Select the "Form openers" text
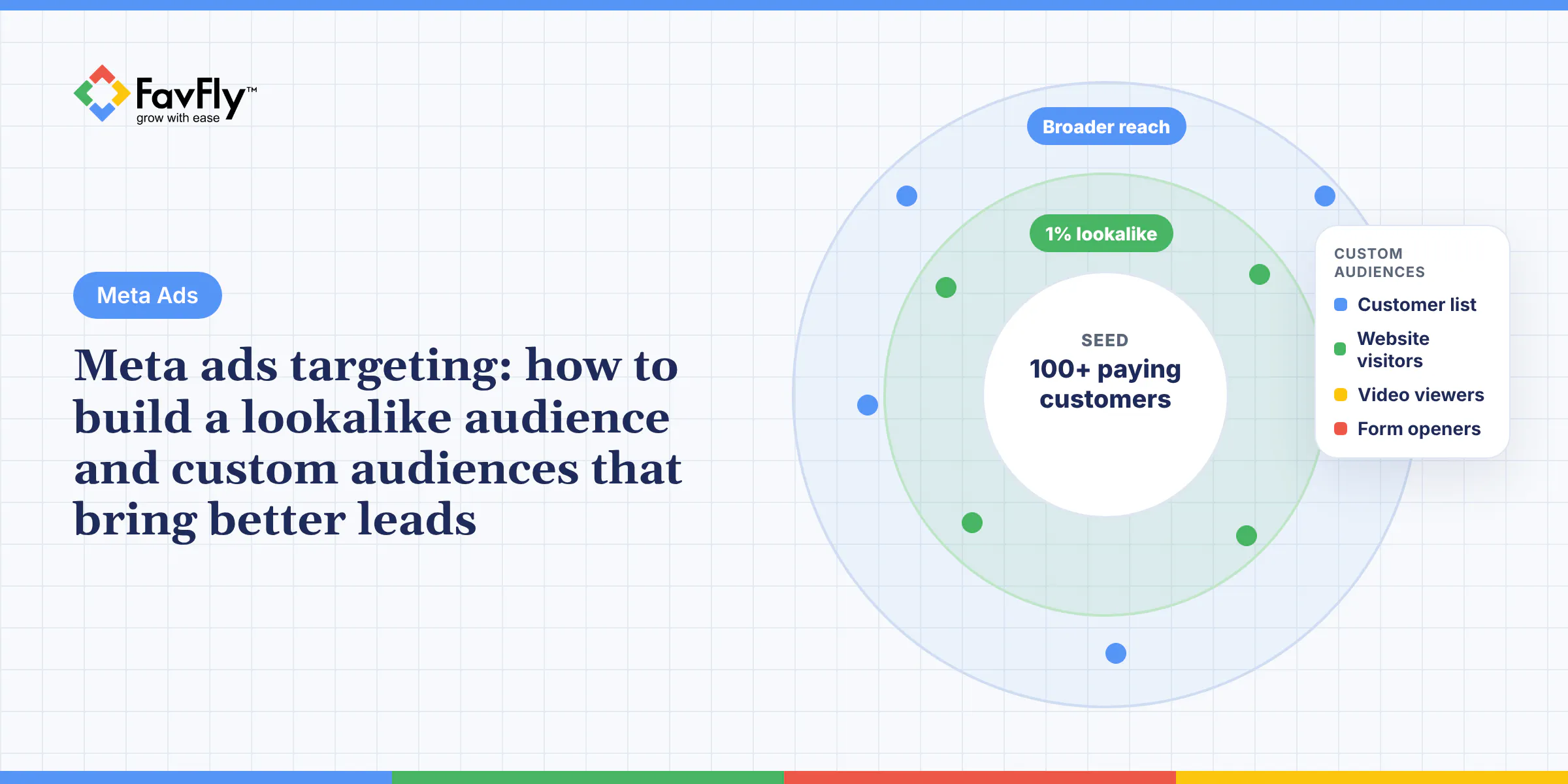 (1419, 429)
